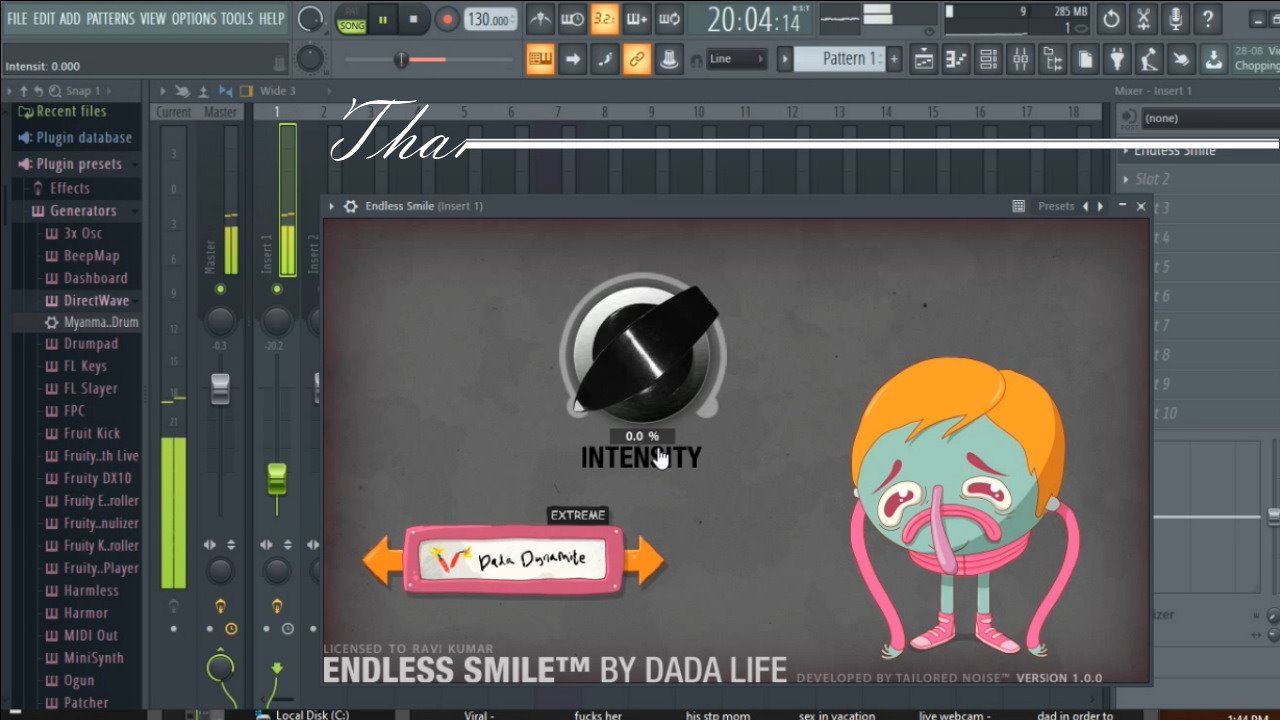Click the hat-shaped icon right of the link icon
Image resolution: width=1280 pixels, height=720 pixels.
click(669, 59)
